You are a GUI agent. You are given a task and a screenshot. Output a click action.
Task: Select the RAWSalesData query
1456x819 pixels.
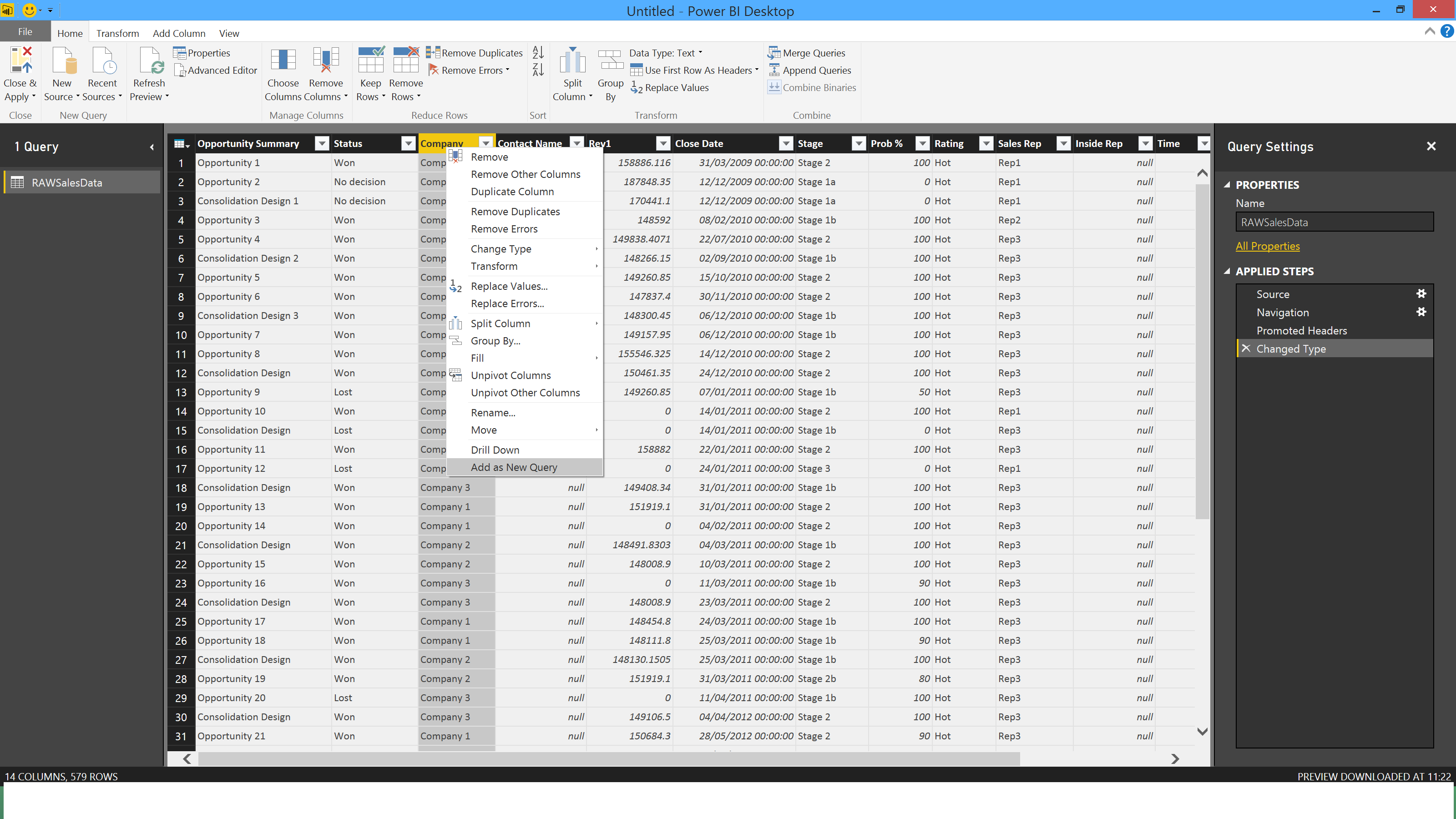coord(82,182)
